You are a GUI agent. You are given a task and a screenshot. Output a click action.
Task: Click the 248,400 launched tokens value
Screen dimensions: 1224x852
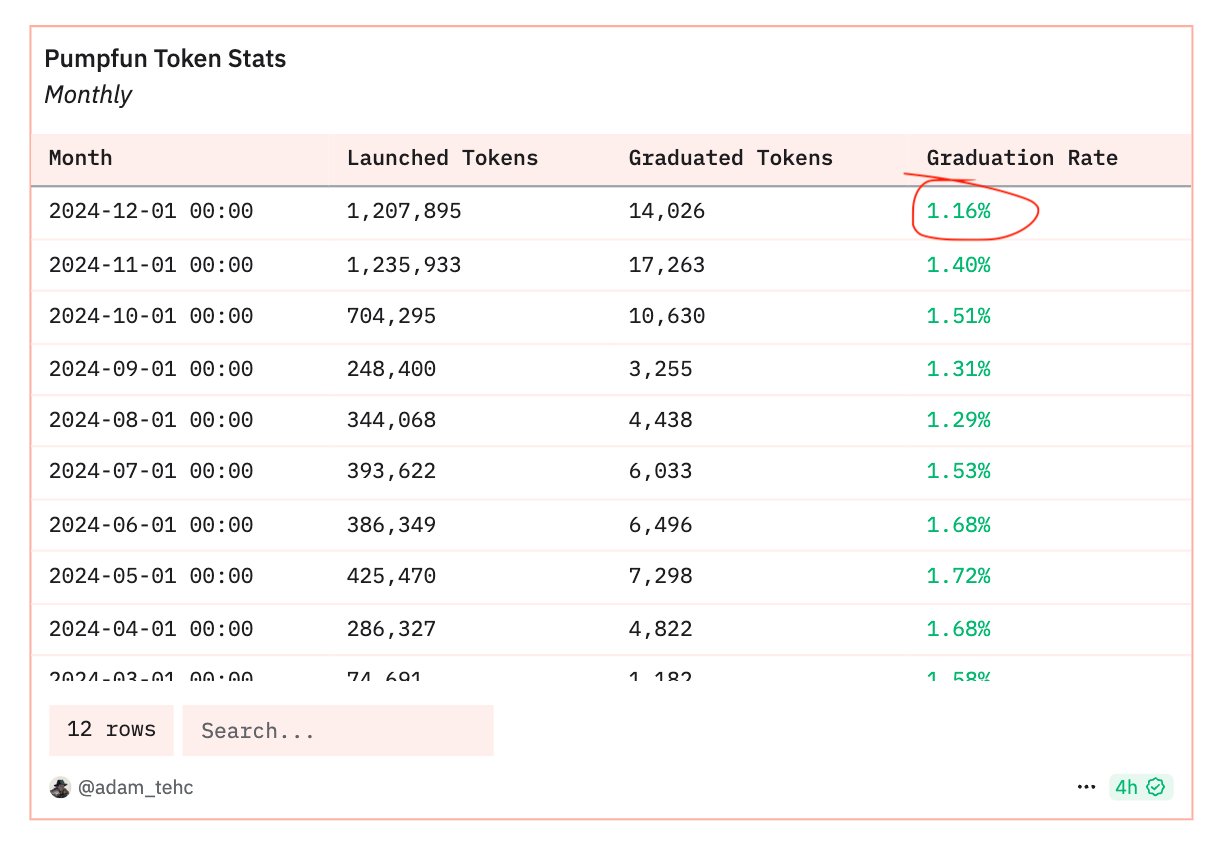[x=391, y=369]
